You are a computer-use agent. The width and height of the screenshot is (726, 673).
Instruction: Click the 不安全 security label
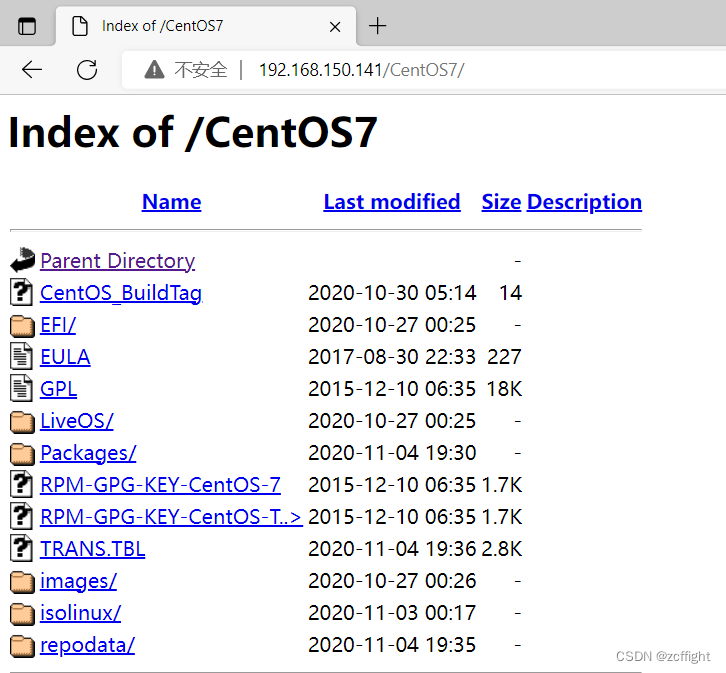(x=200, y=70)
